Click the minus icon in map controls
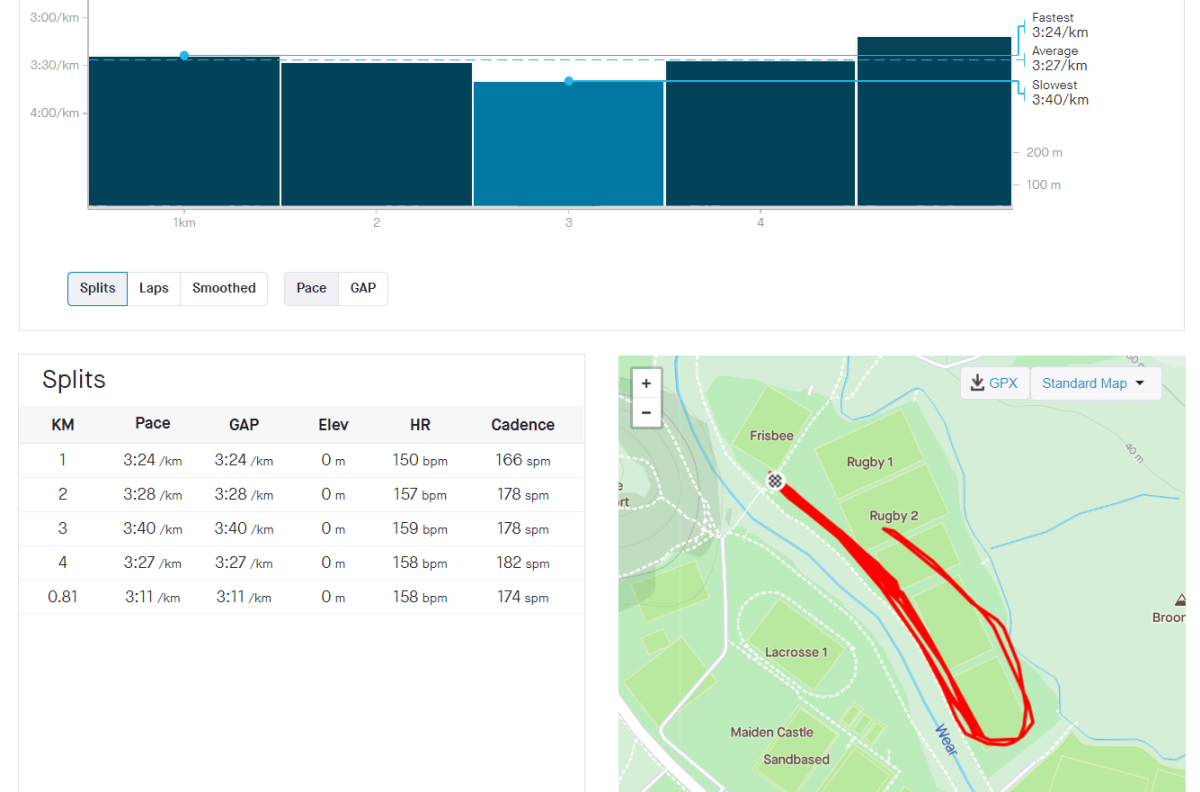1200x792 pixels. [646, 411]
